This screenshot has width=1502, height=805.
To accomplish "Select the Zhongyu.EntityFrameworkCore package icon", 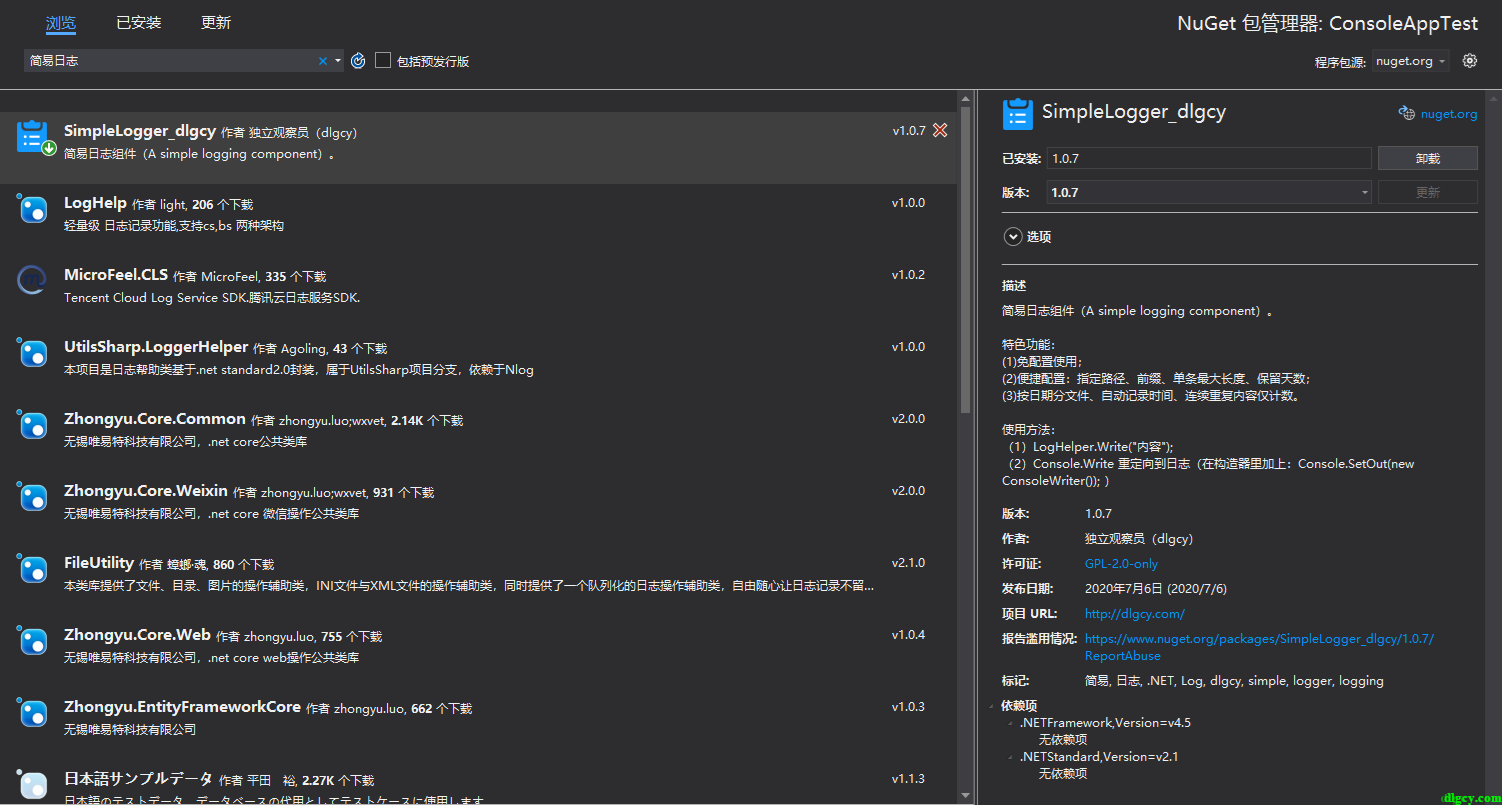I will tap(32, 713).
